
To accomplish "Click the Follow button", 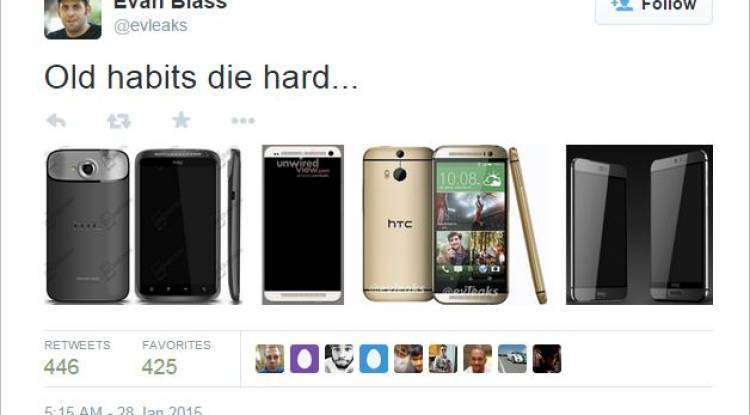I will [653, 9].
